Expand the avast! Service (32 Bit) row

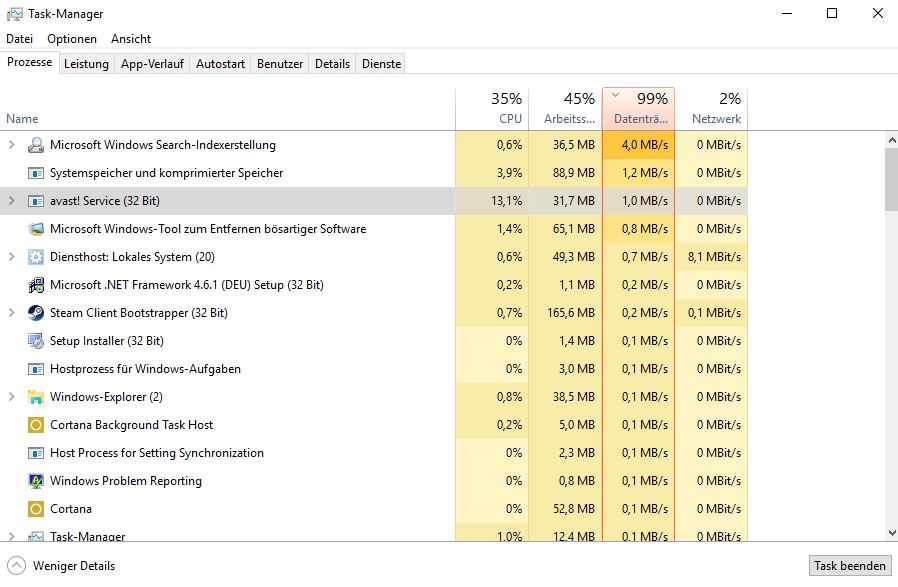11,201
